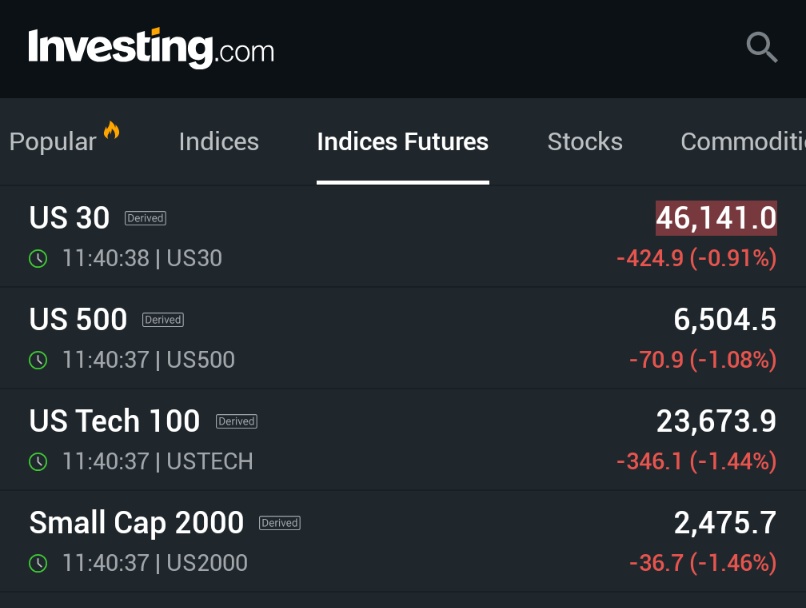
Task: Open the Commodities tab
Action: (x=742, y=142)
